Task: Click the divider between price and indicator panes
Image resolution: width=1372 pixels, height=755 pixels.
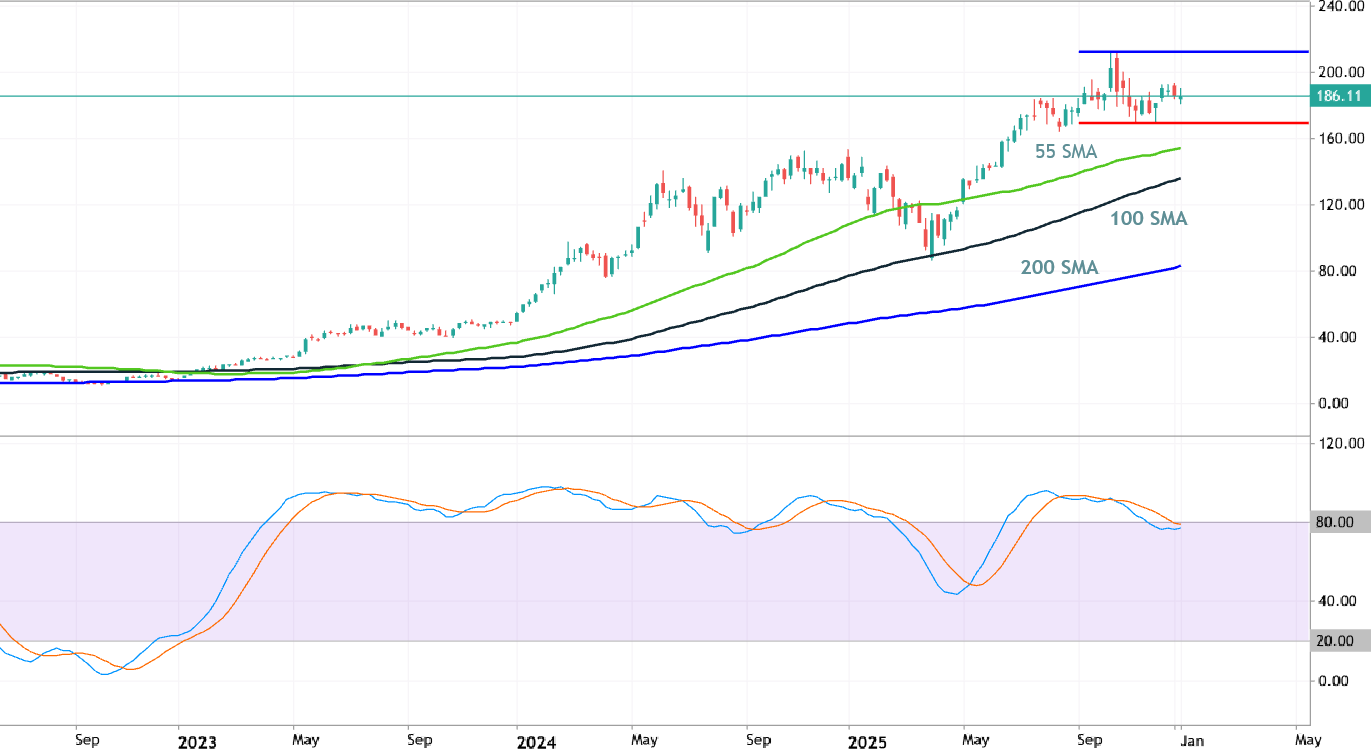Action: [650, 437]
